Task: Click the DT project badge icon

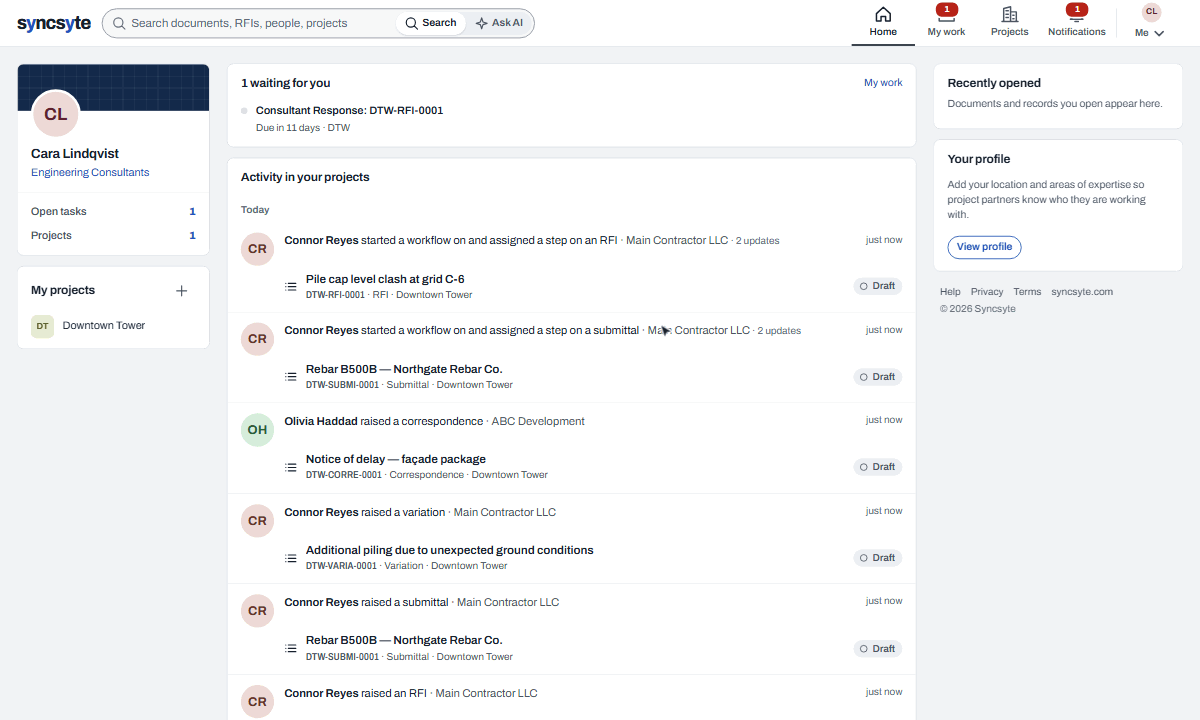Action: point(42,326)
